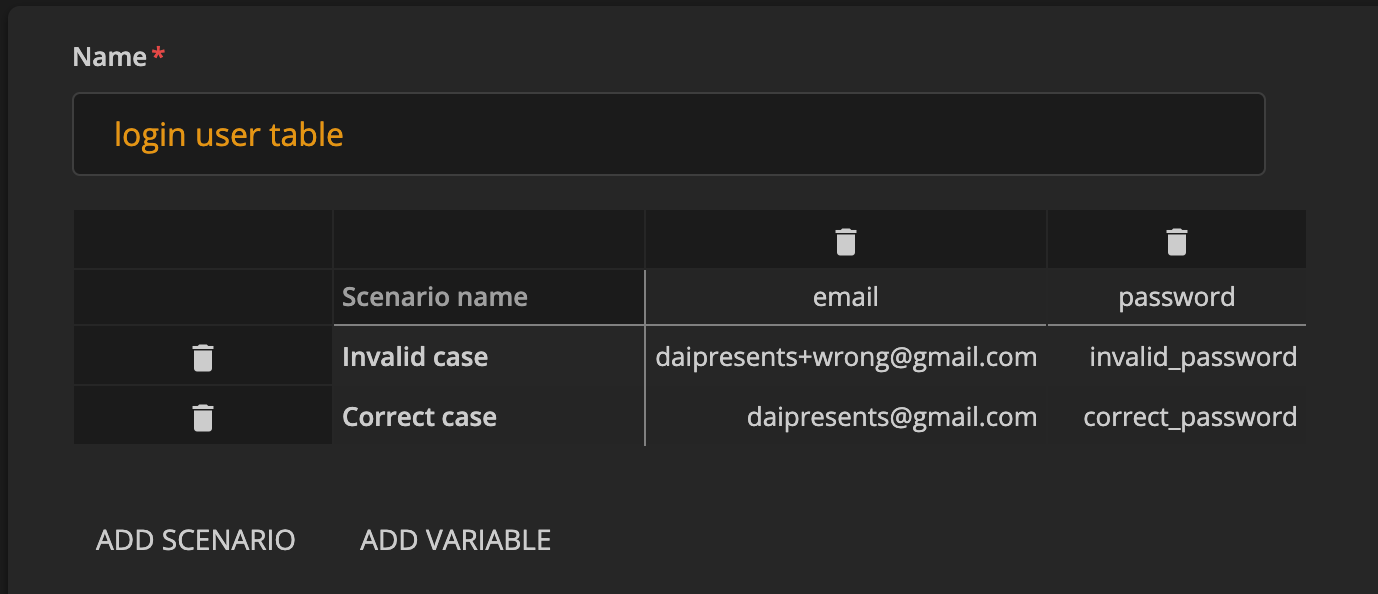Remove the Correct case scenario row
Image resolution: width=1378 pixels, height=594 pixels.
[x=203, y=417]
